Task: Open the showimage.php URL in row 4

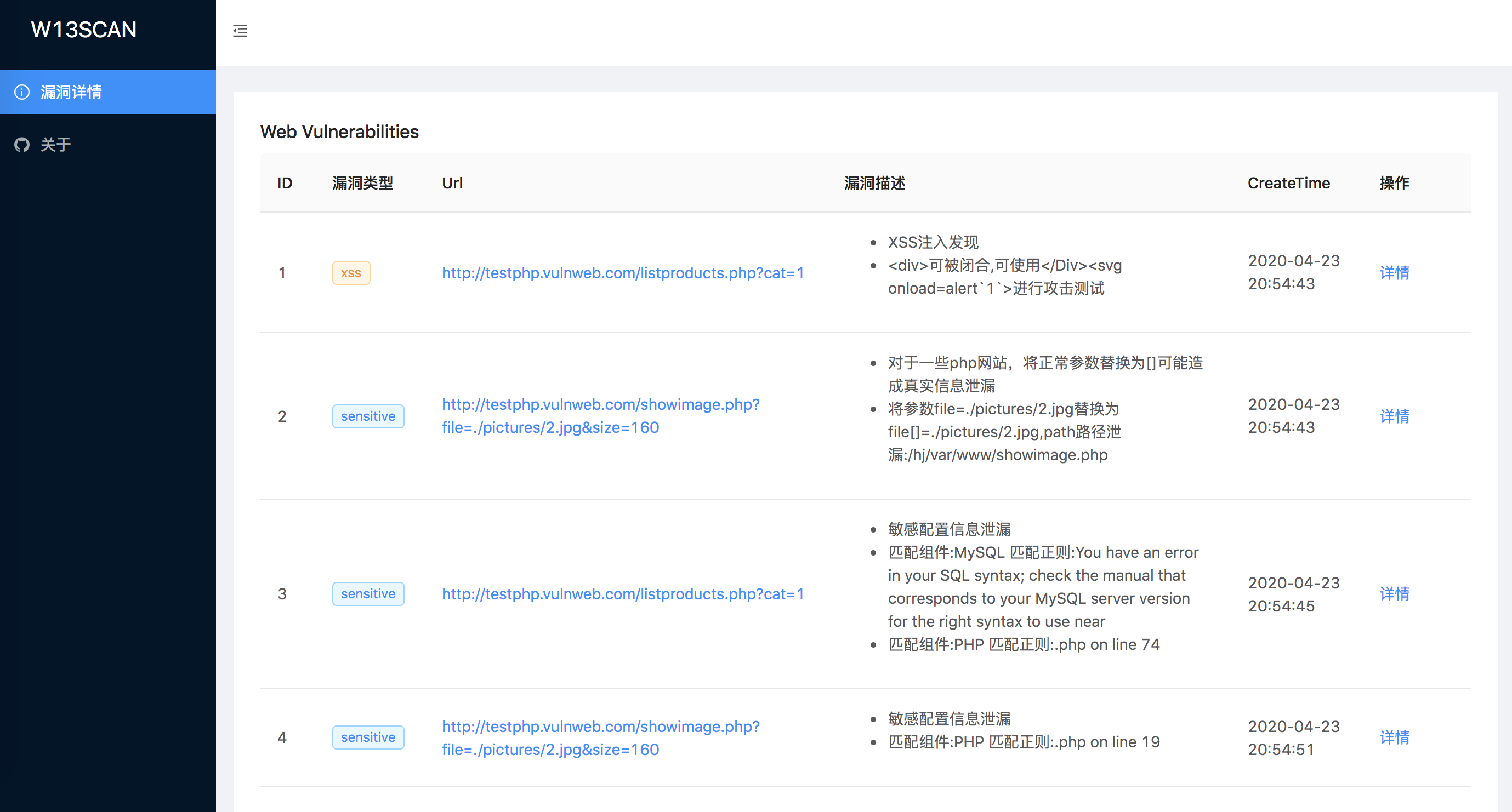Action: click(600, 737)
